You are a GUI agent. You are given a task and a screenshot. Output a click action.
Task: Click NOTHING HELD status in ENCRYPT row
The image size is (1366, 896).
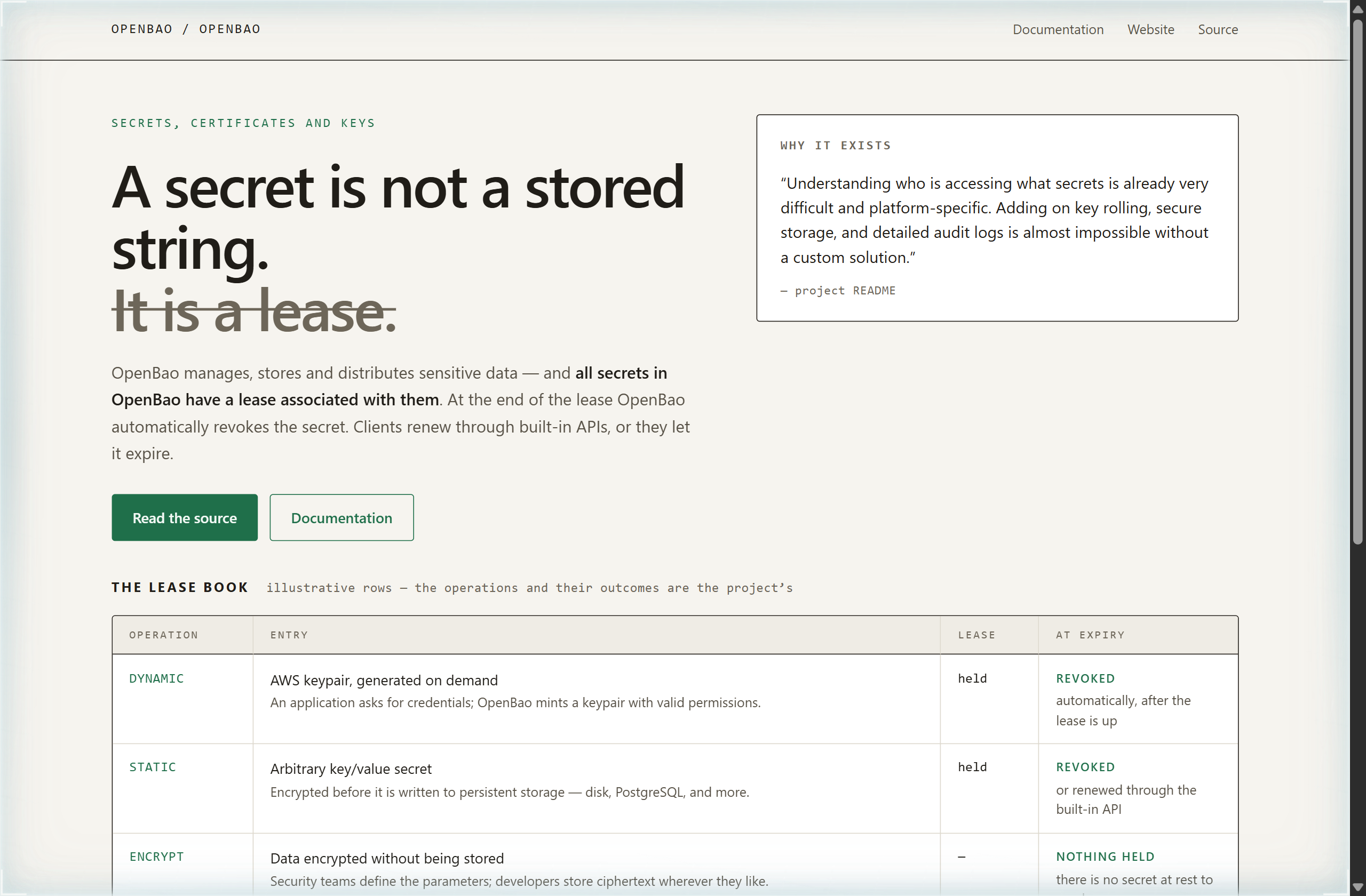[1105, 857]
